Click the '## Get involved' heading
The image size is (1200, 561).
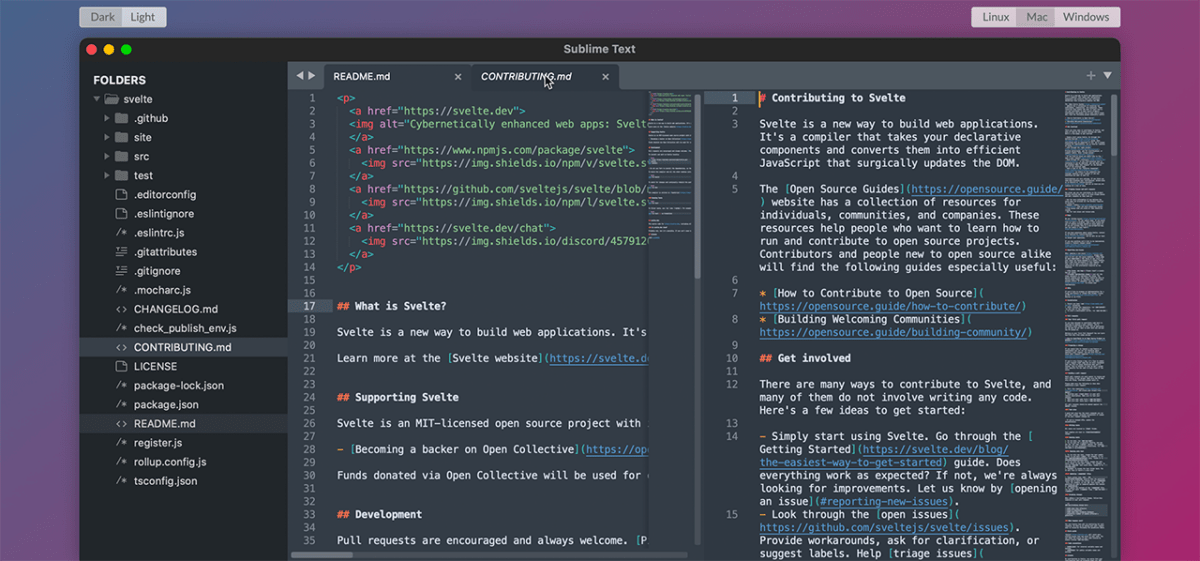click(805, 358)
